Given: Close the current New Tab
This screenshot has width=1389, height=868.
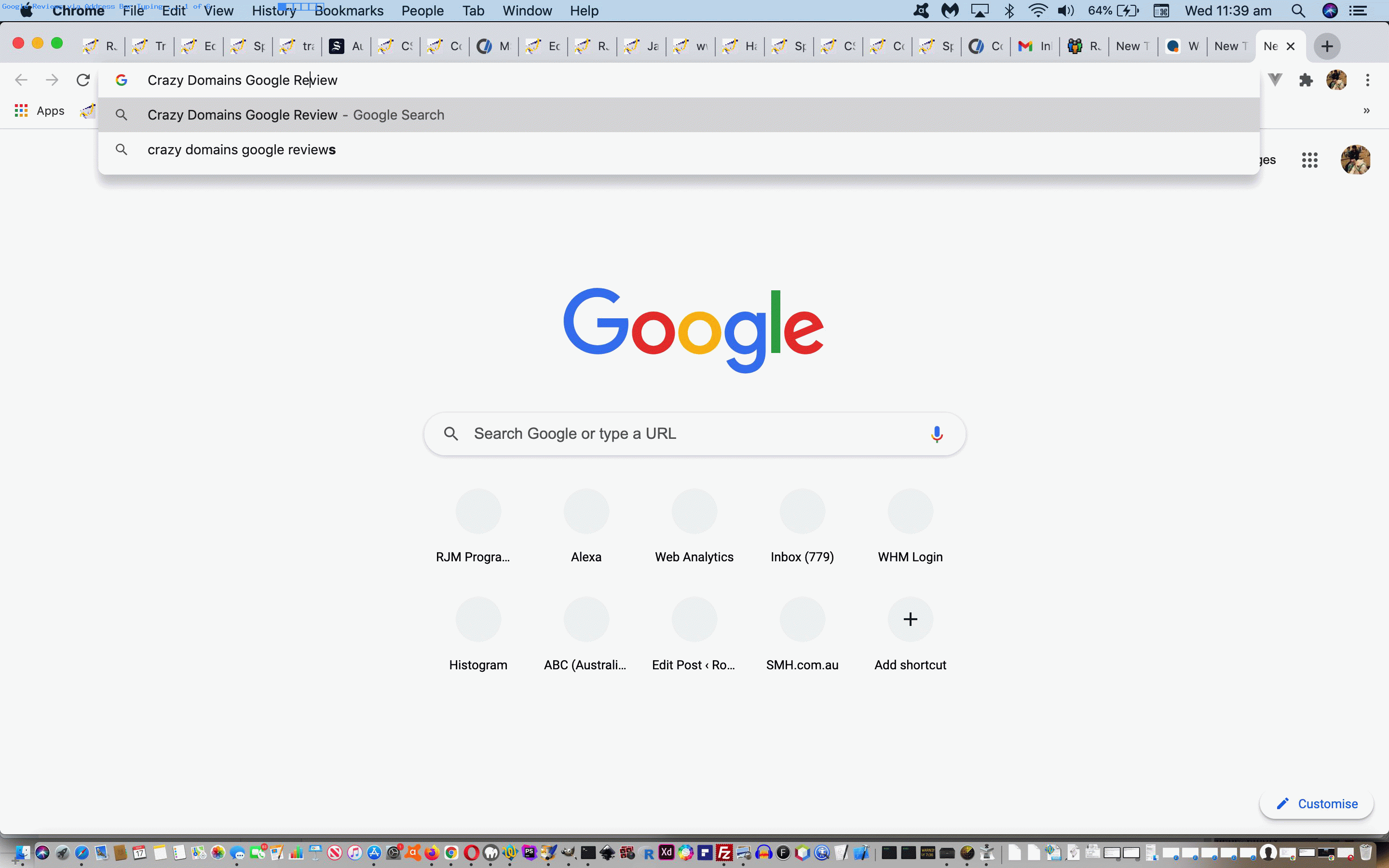Looking at the screenshot, I should click(1291, 46).
